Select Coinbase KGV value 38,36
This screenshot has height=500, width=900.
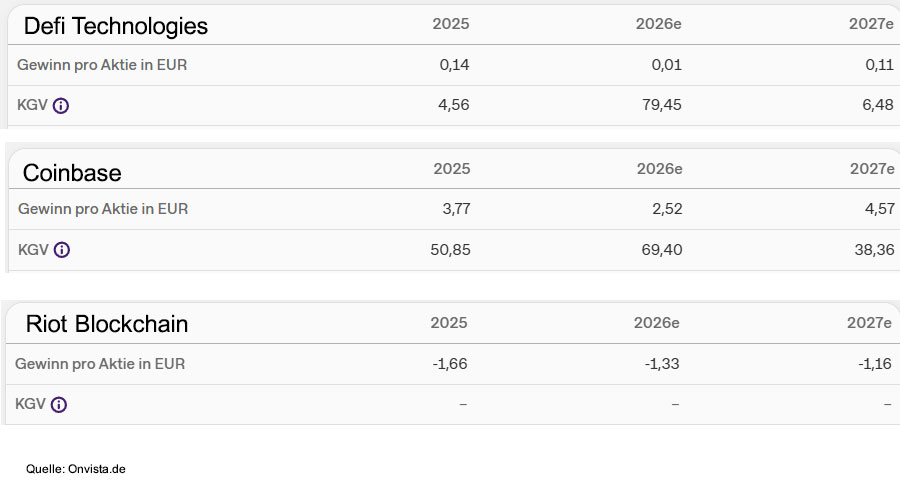point(874,249)
